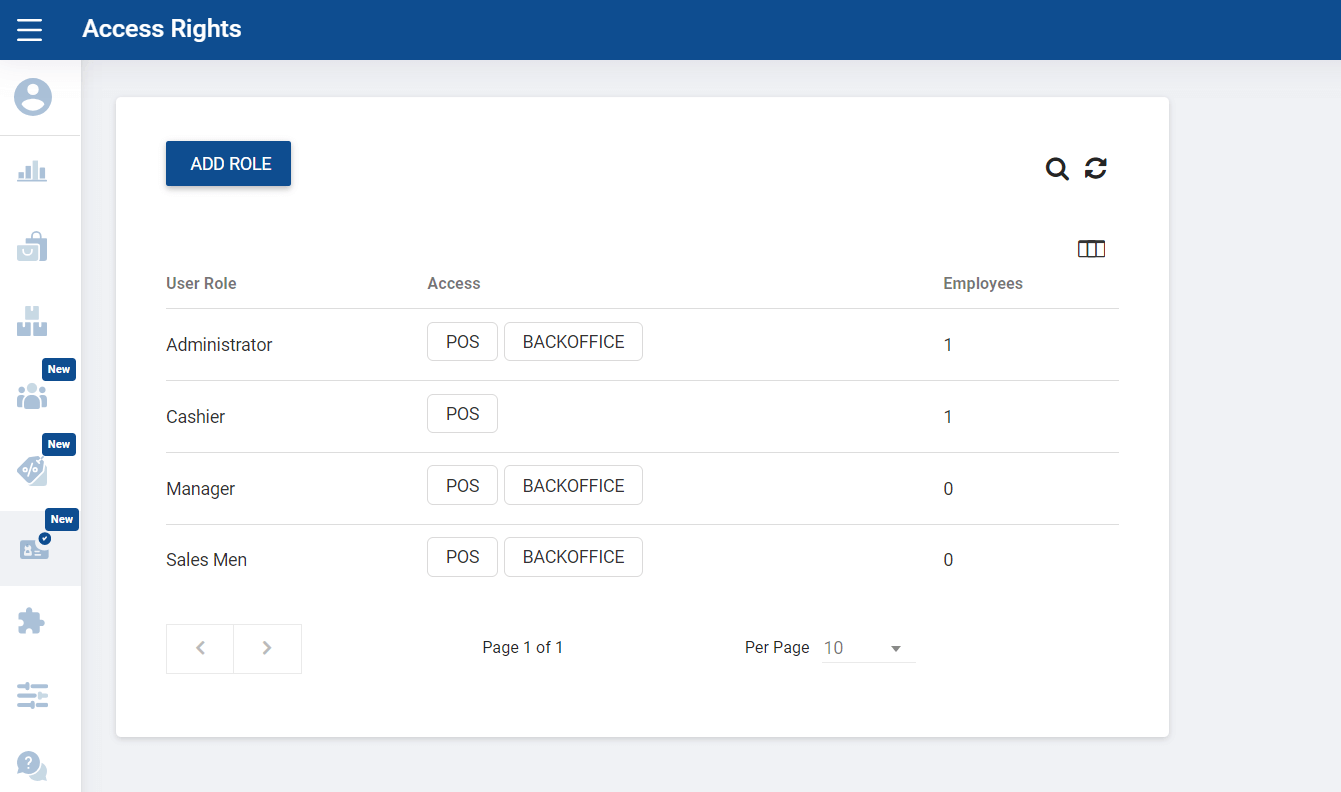1341x792 pixels.
Task: Click the employee count for Sales Men
Action: coord(948,560)
